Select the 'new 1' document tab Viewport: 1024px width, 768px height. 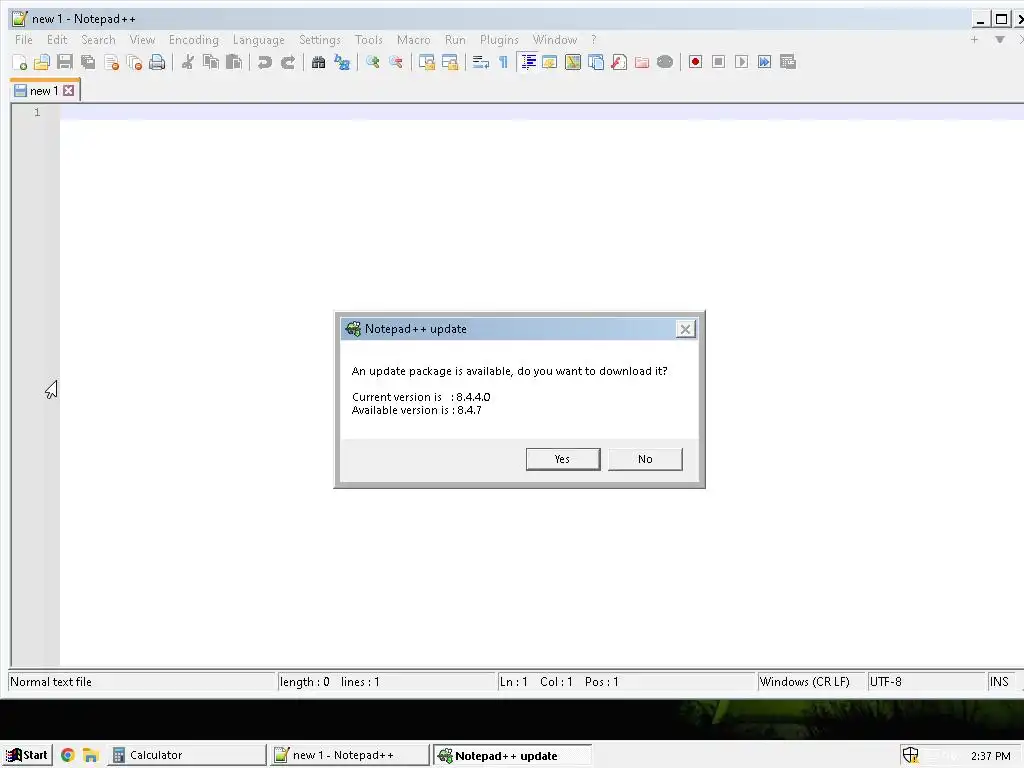44,91
